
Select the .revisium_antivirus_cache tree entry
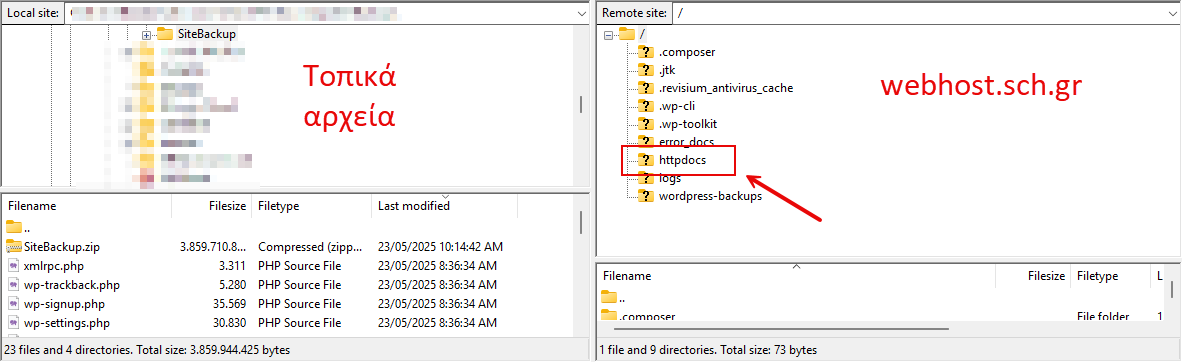[x=725, y=88]
